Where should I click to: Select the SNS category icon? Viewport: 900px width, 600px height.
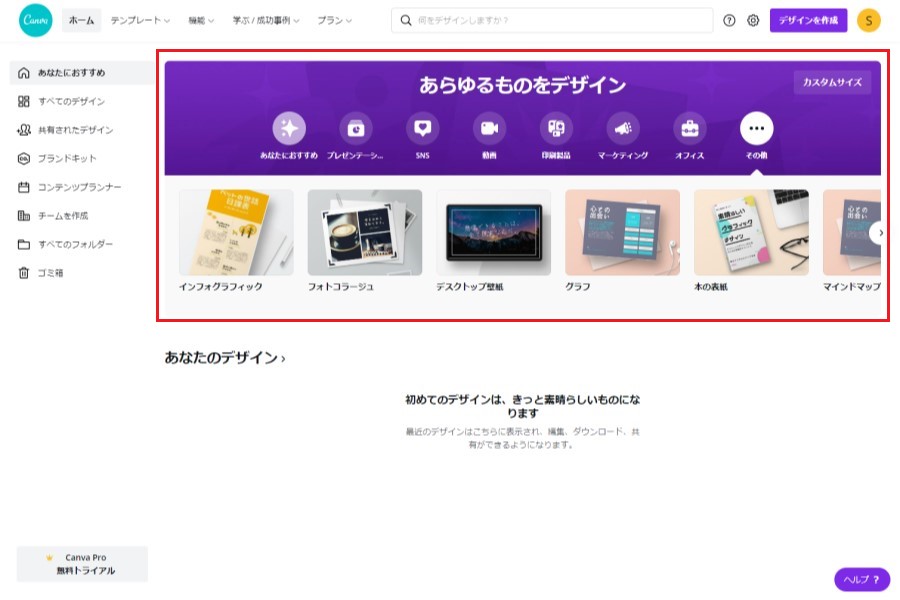[x=423, y=128]
